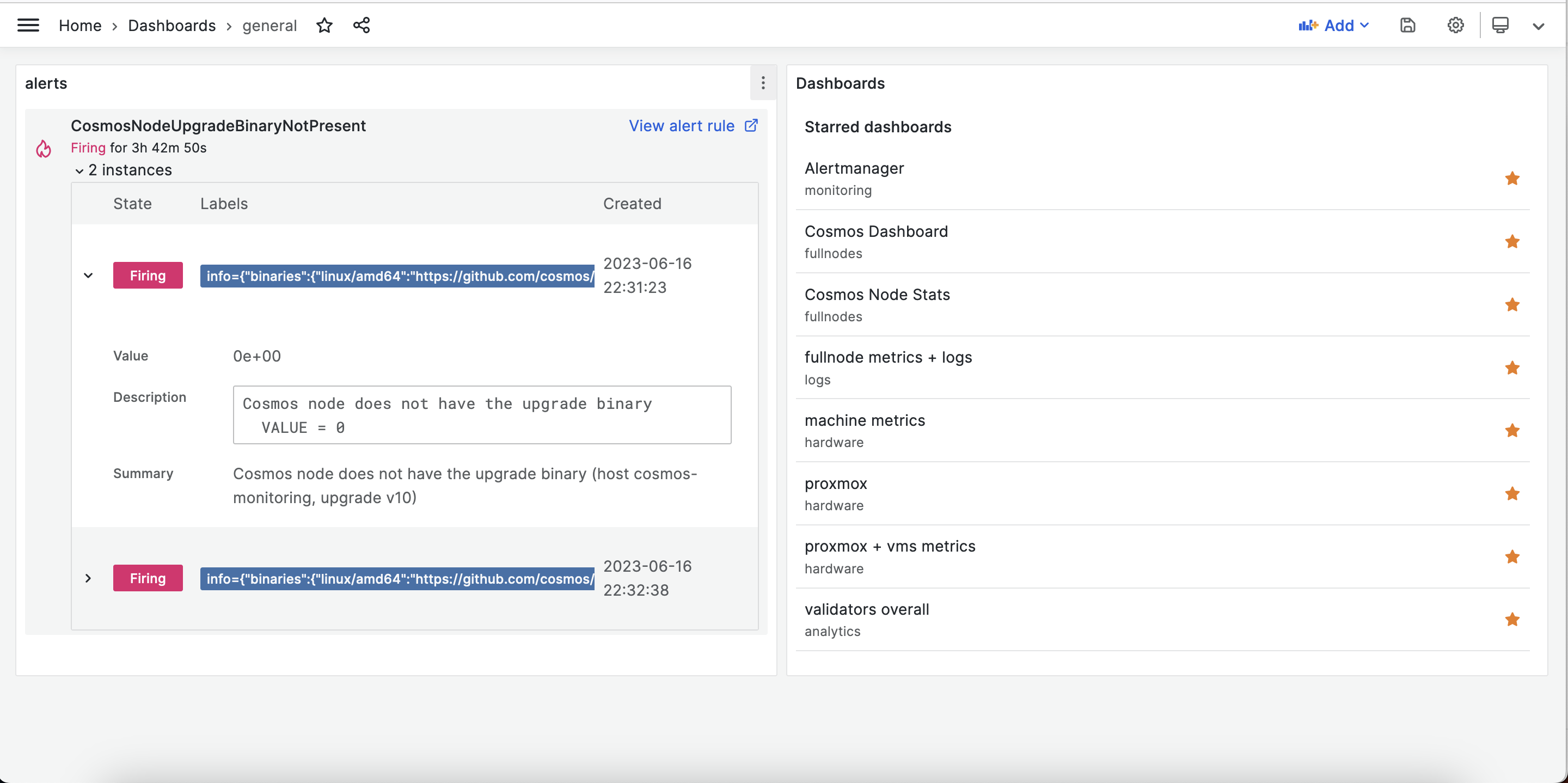Click the firing alert flame icon
The height and width of the screenshot is (783, 1568).
(x=43, y=148)
